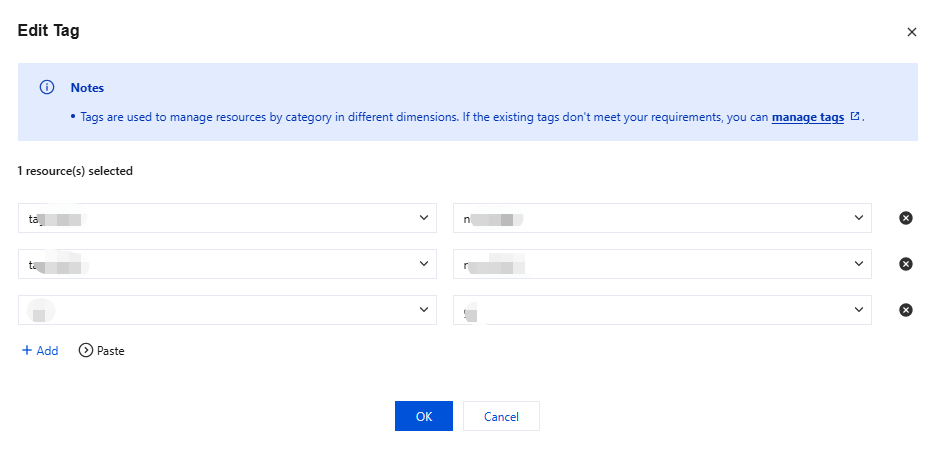Click the external link icon beside manage tags
The height and width of the screenshot is (451, 937).
tap(855, 117)
